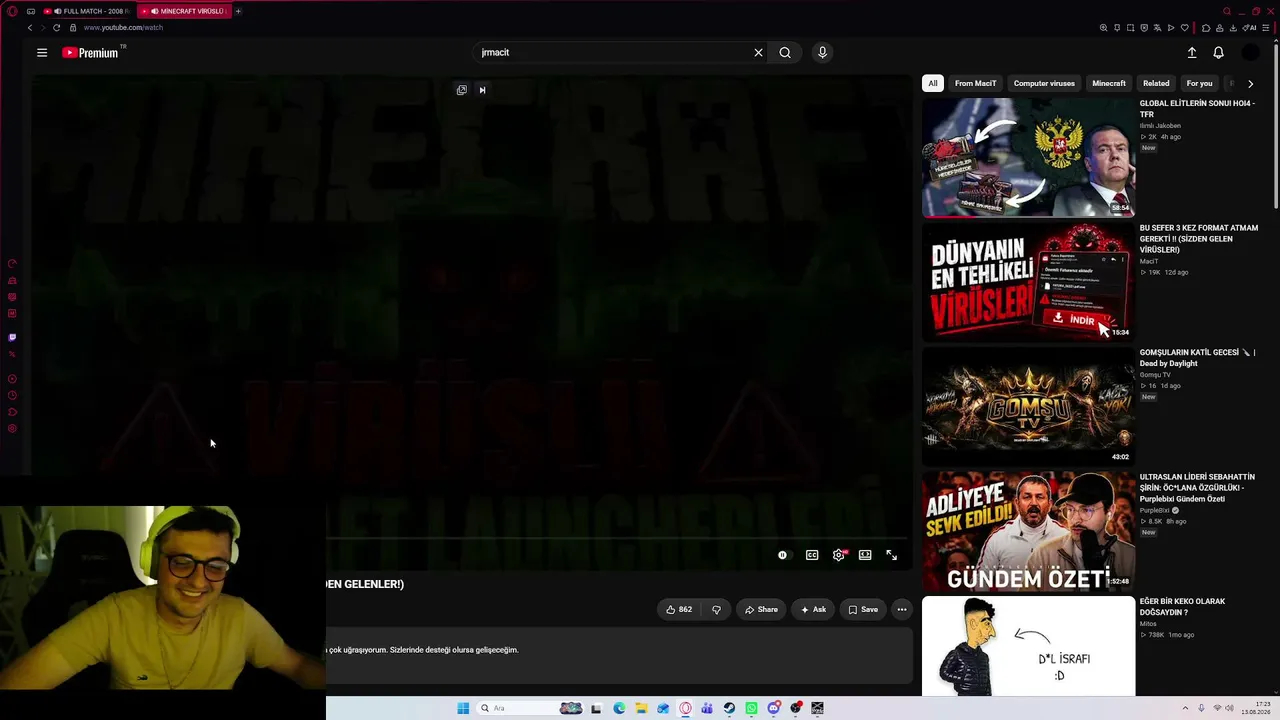This screenshot has width=1280, height=720.
Task: Run the YouTube search magnifier button
Action: 785,53
